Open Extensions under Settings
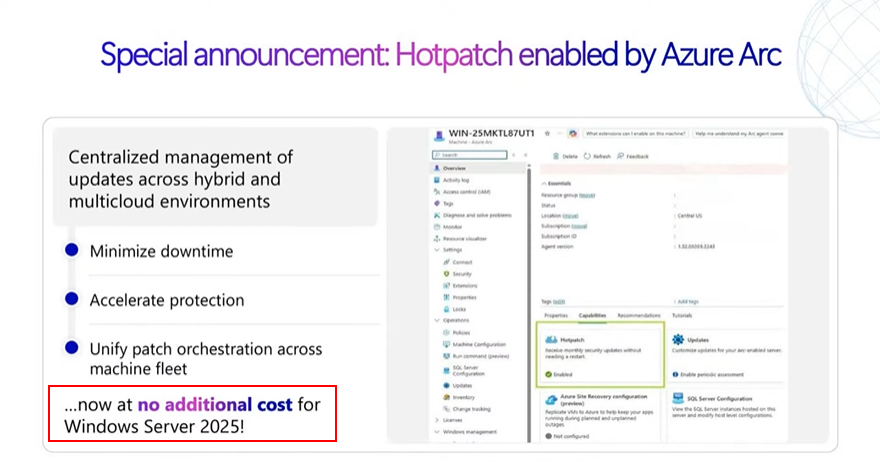The width and height of the screenshot is (880, 465). [465, 286]
